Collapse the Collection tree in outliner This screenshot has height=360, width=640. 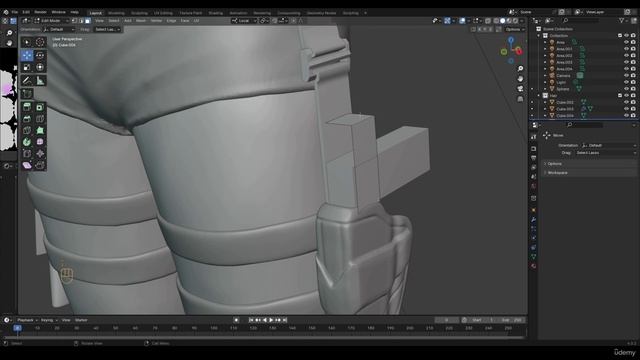[539, 36]
